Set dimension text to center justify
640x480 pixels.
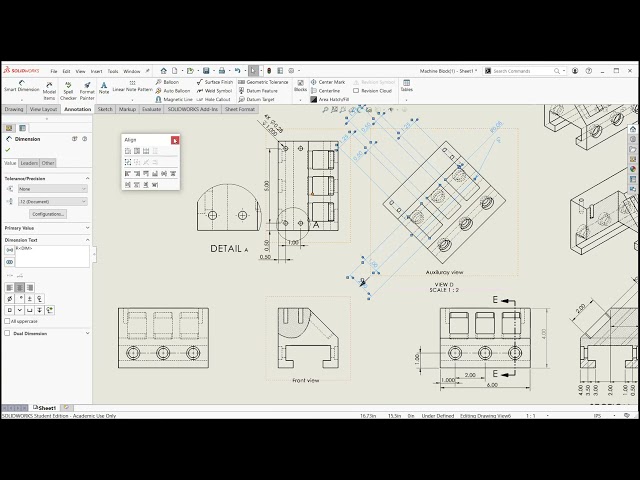[x=20, y=287]
